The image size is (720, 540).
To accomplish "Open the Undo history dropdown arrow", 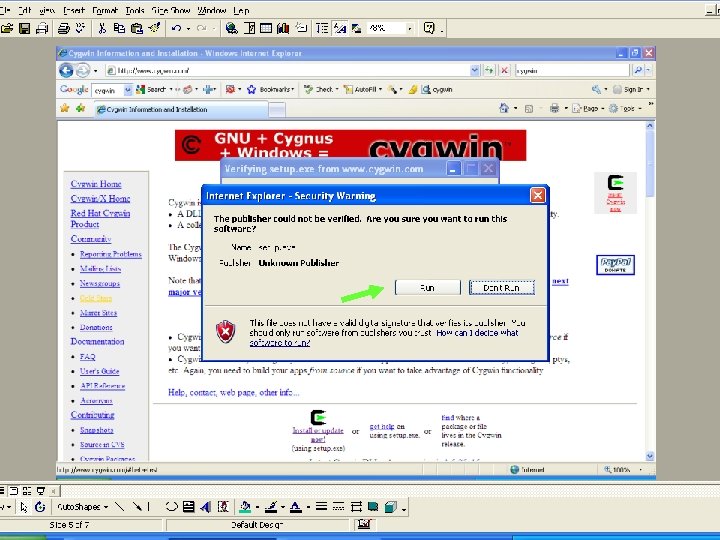I will [x=188, y=28].
